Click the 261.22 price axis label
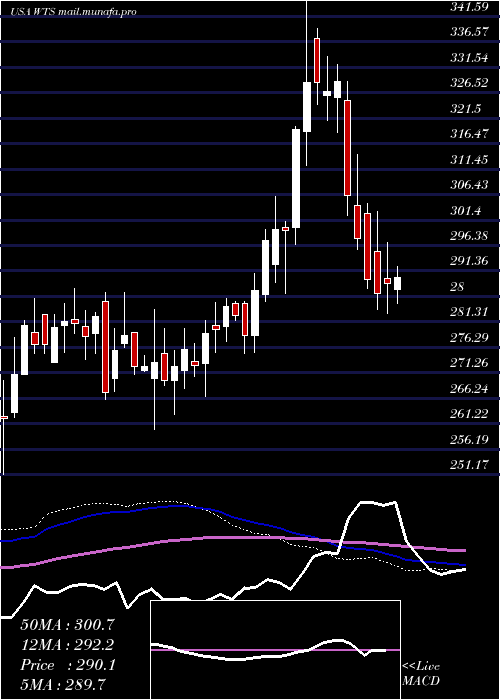This screenshot has width=500, height=700. coord(467,413)
